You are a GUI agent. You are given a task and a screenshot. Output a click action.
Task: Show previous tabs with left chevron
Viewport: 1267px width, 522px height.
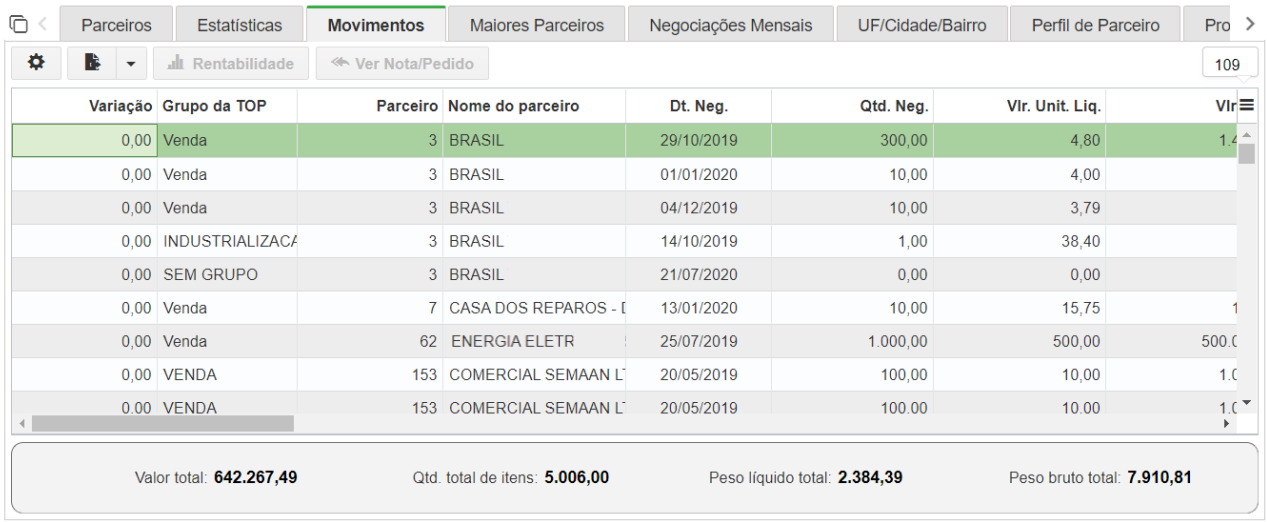click(x=43, y=23)
